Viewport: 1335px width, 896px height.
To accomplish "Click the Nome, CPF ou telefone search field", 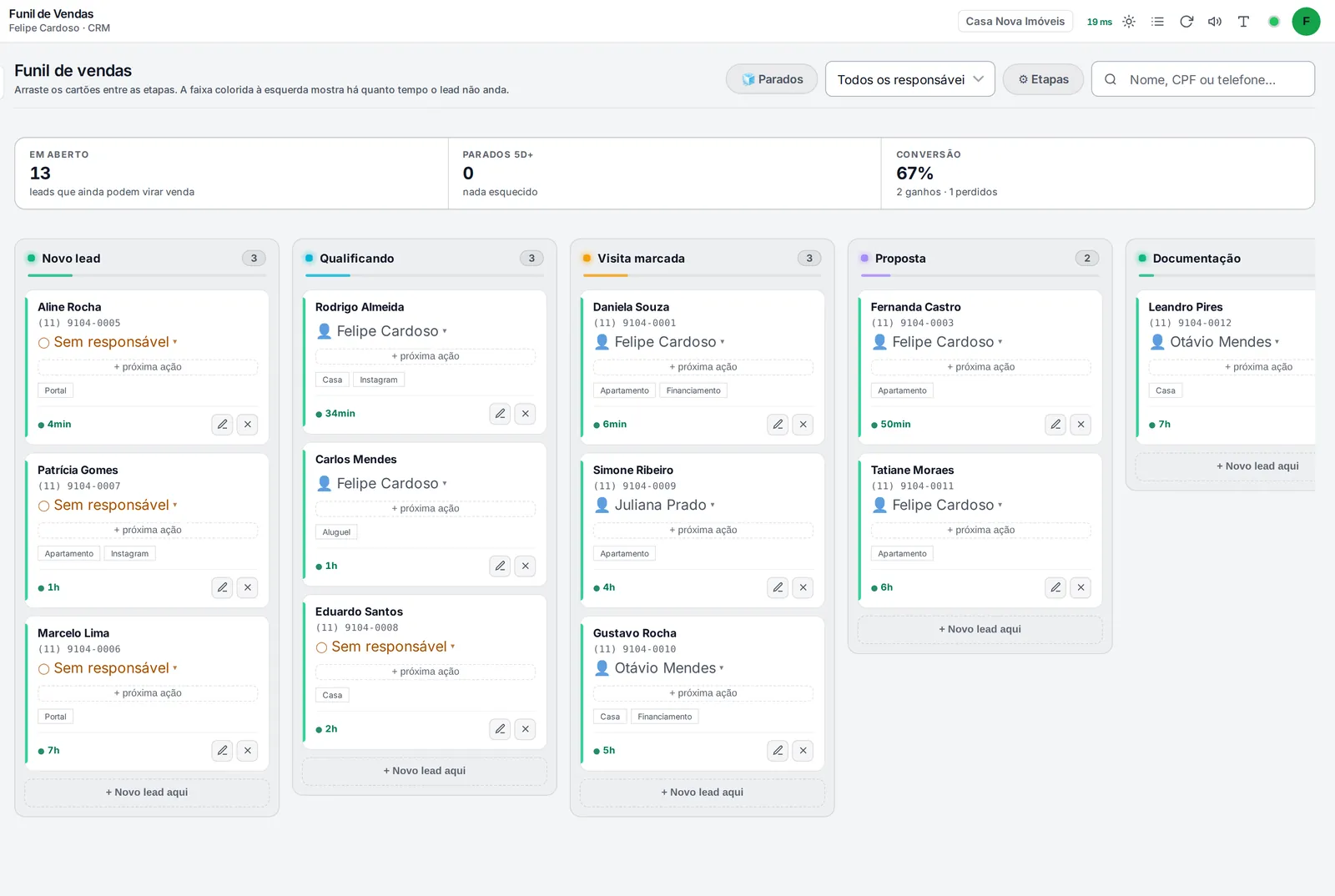I will [1203, 79].
